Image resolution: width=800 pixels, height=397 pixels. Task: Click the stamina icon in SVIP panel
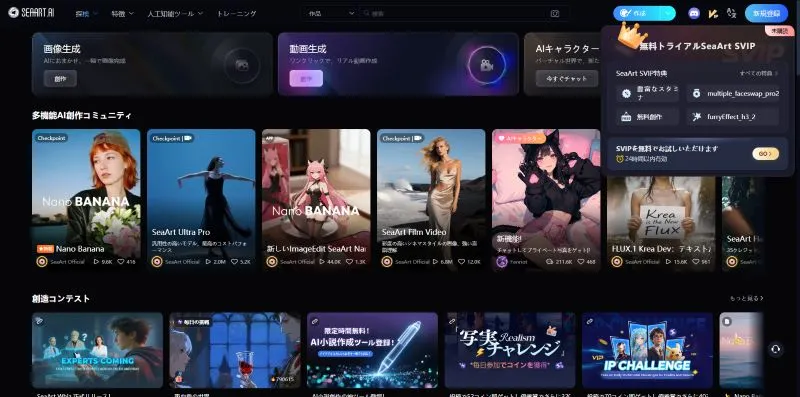[626, 93]
